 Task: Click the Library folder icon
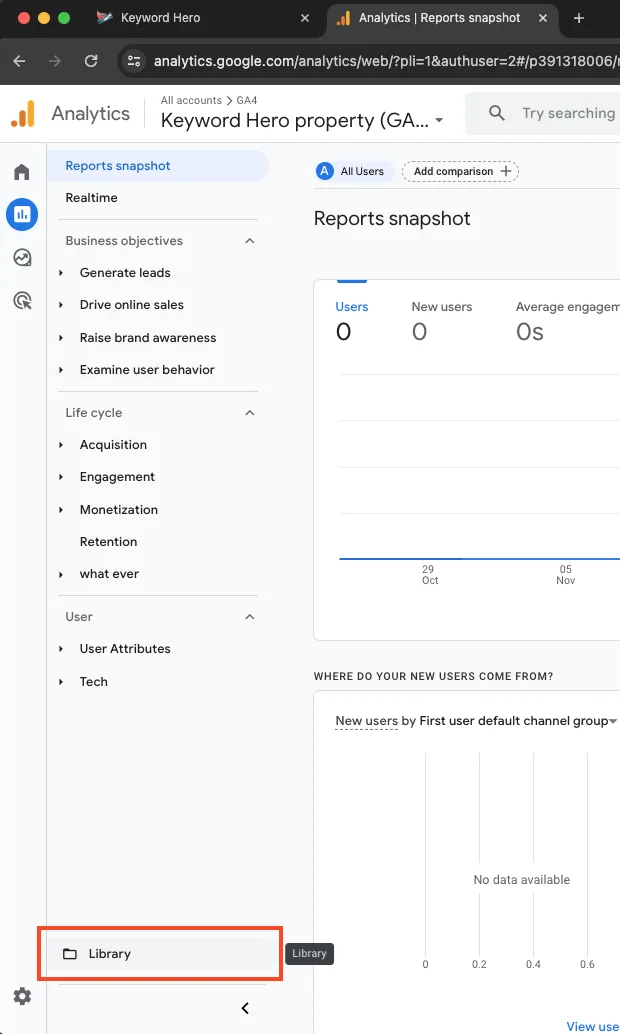[70, 954]
